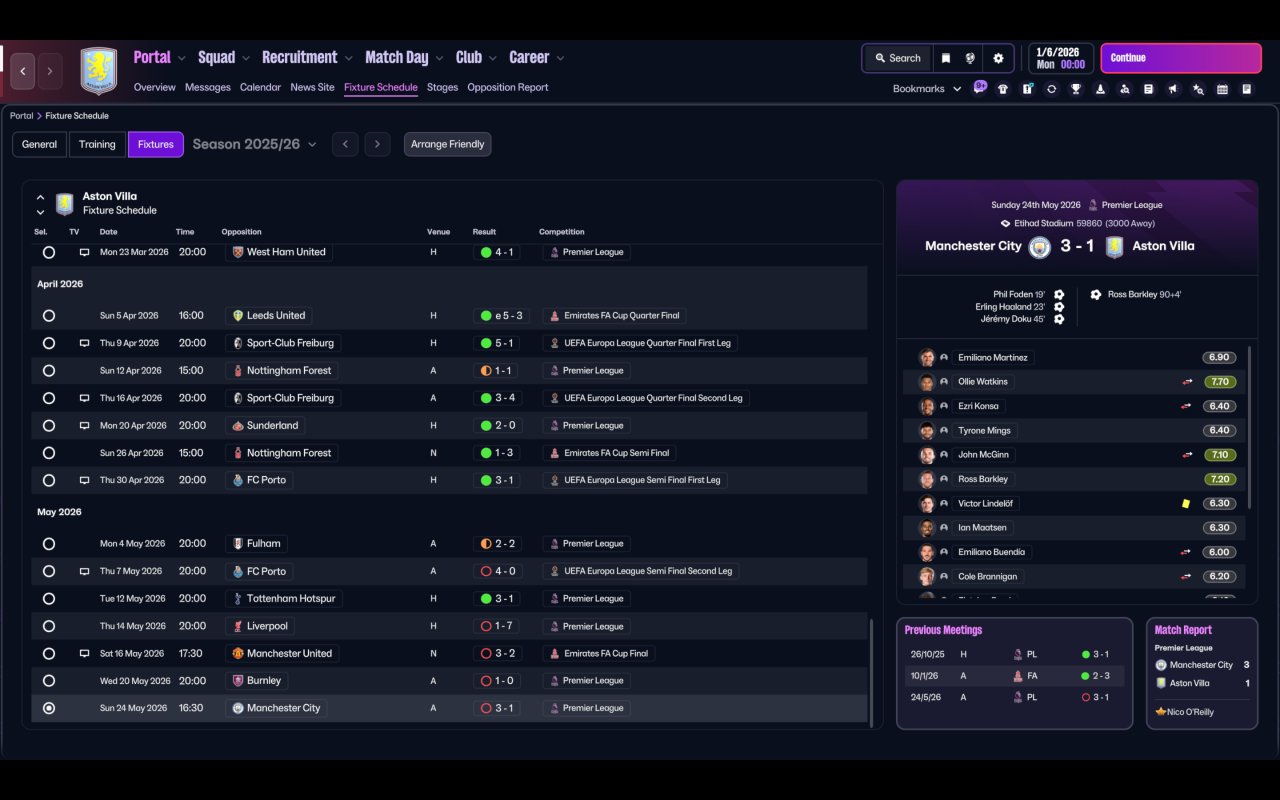The height and width of the screenshot is (800, 1280).
Task: Select the Leeds United fixture radio button
Action: pyautogui.click(x=49, y=316)
